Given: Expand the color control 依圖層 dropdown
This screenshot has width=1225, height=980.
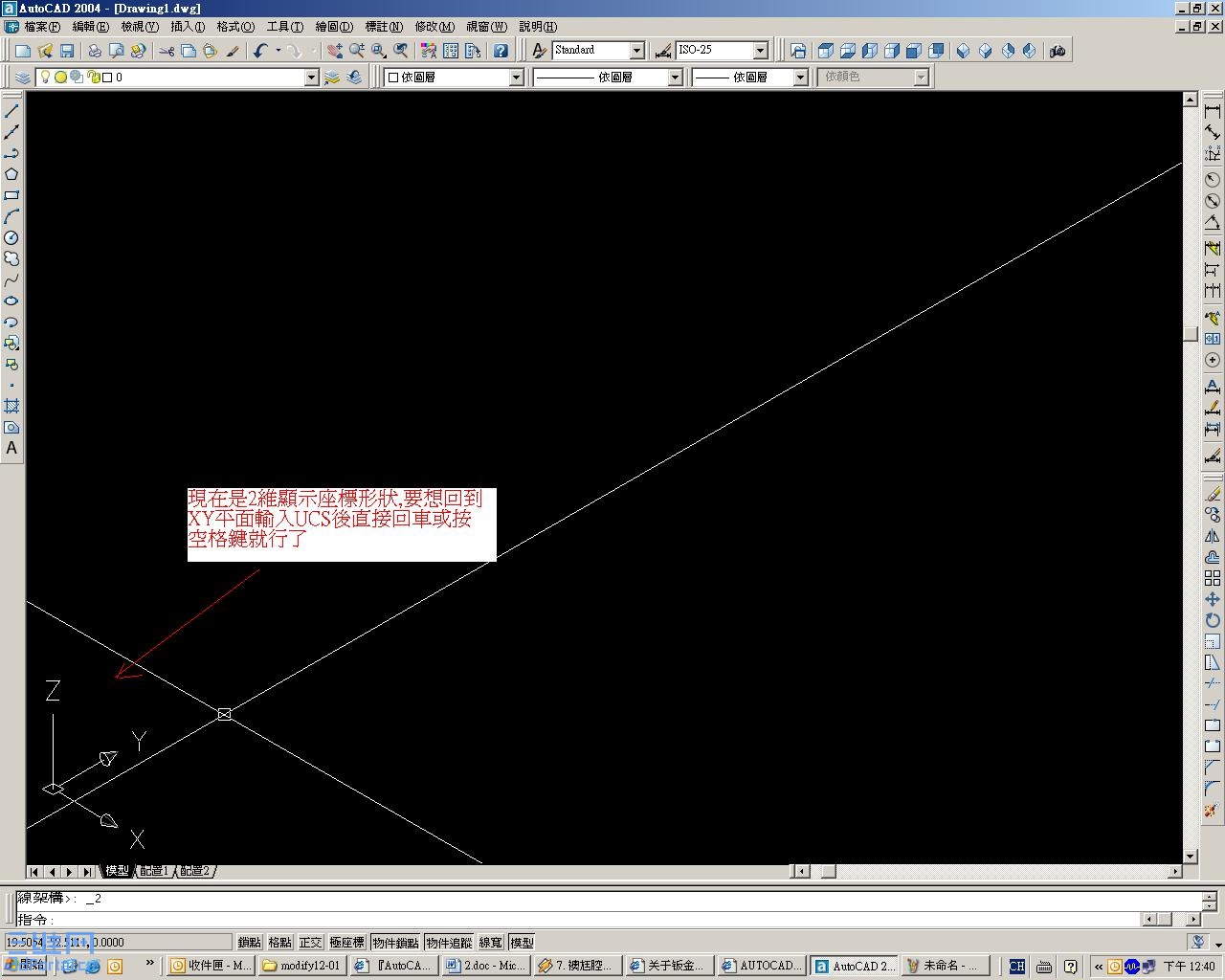Looking at the screenshot, I should click(x=517, y=78).
